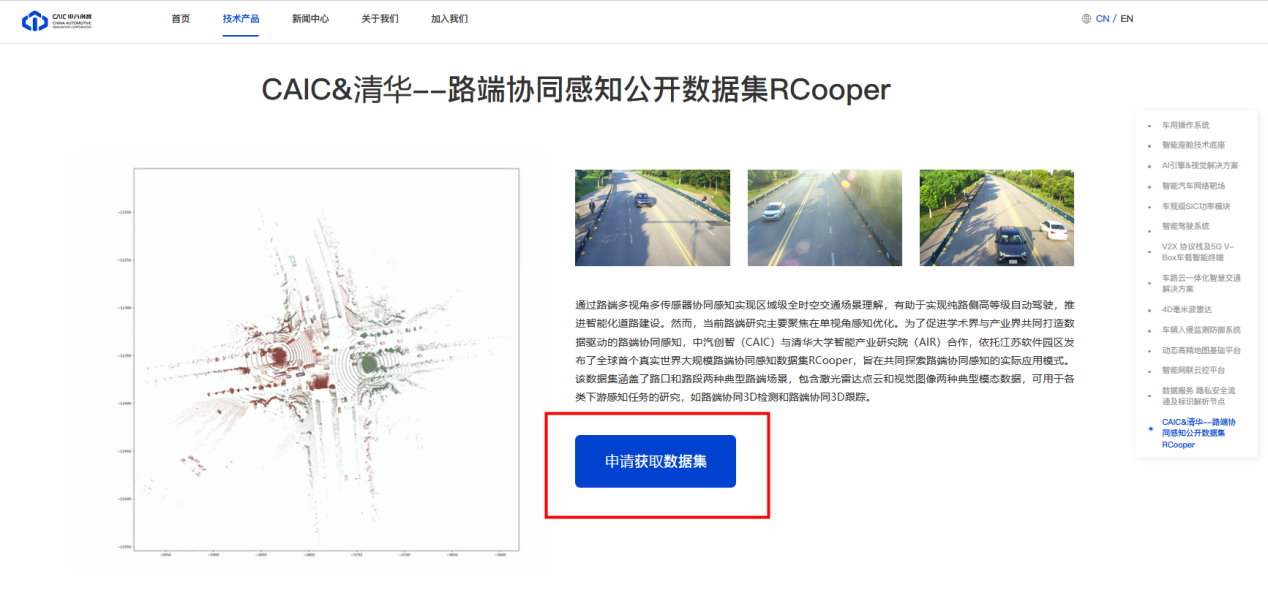
Task: Open the road photo with the cyclist
Action: pyautogui.click(x=652, y=218)
